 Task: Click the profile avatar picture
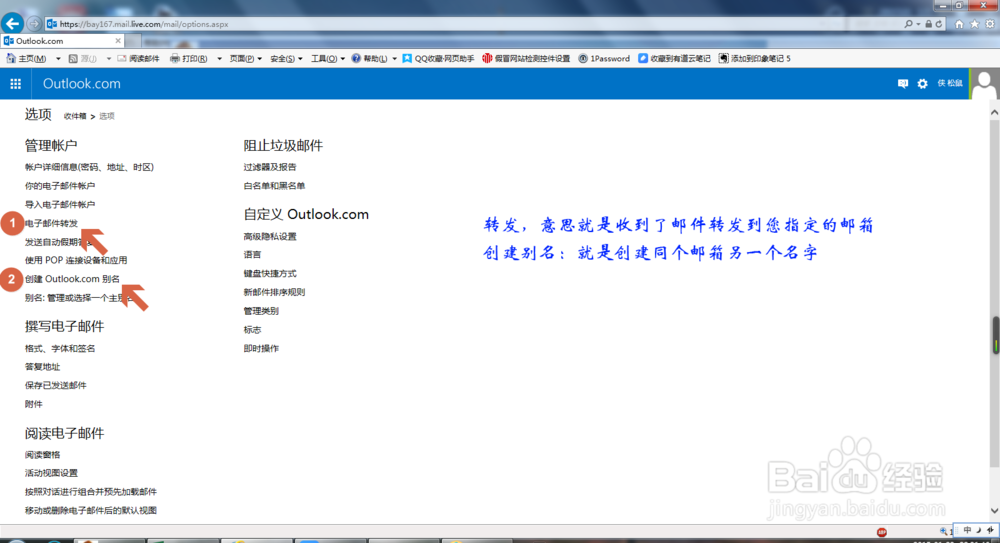point(984,84)
